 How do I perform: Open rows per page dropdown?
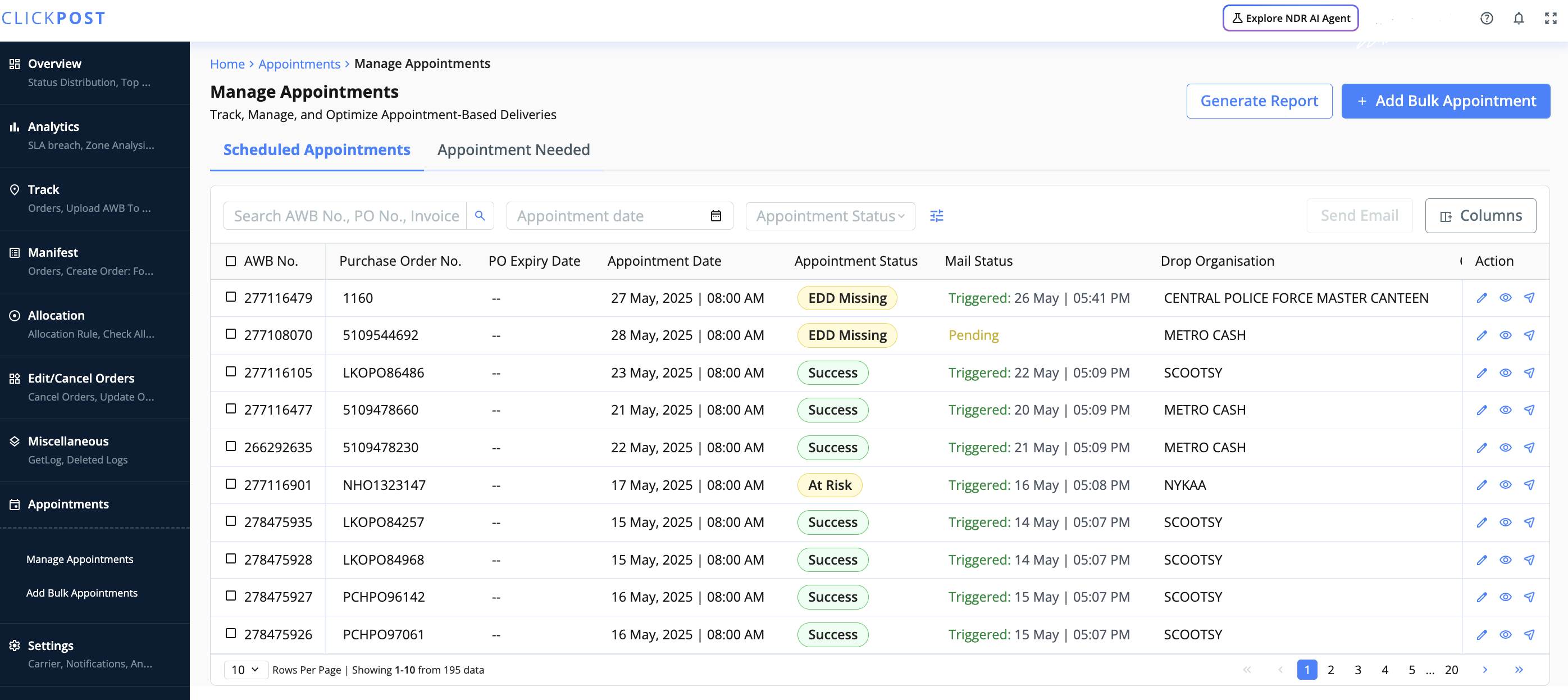pyautogui.click(x=245, y=670)
